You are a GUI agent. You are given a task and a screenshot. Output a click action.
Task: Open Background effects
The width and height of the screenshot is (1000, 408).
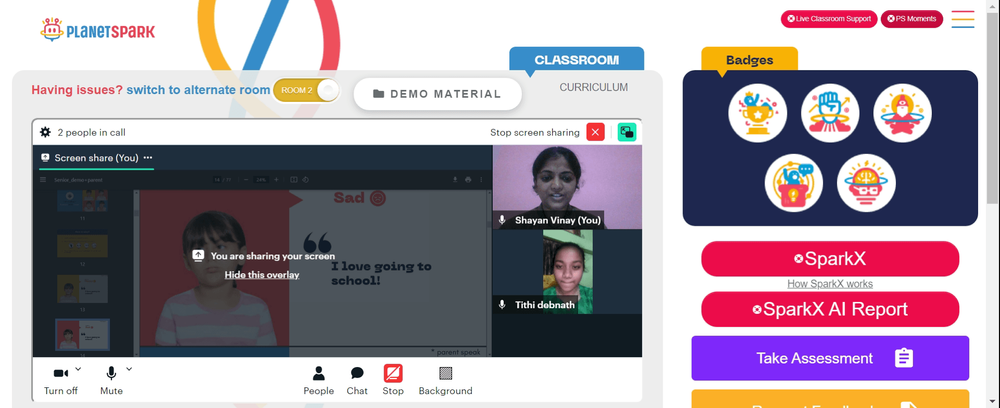coord(445,381)
